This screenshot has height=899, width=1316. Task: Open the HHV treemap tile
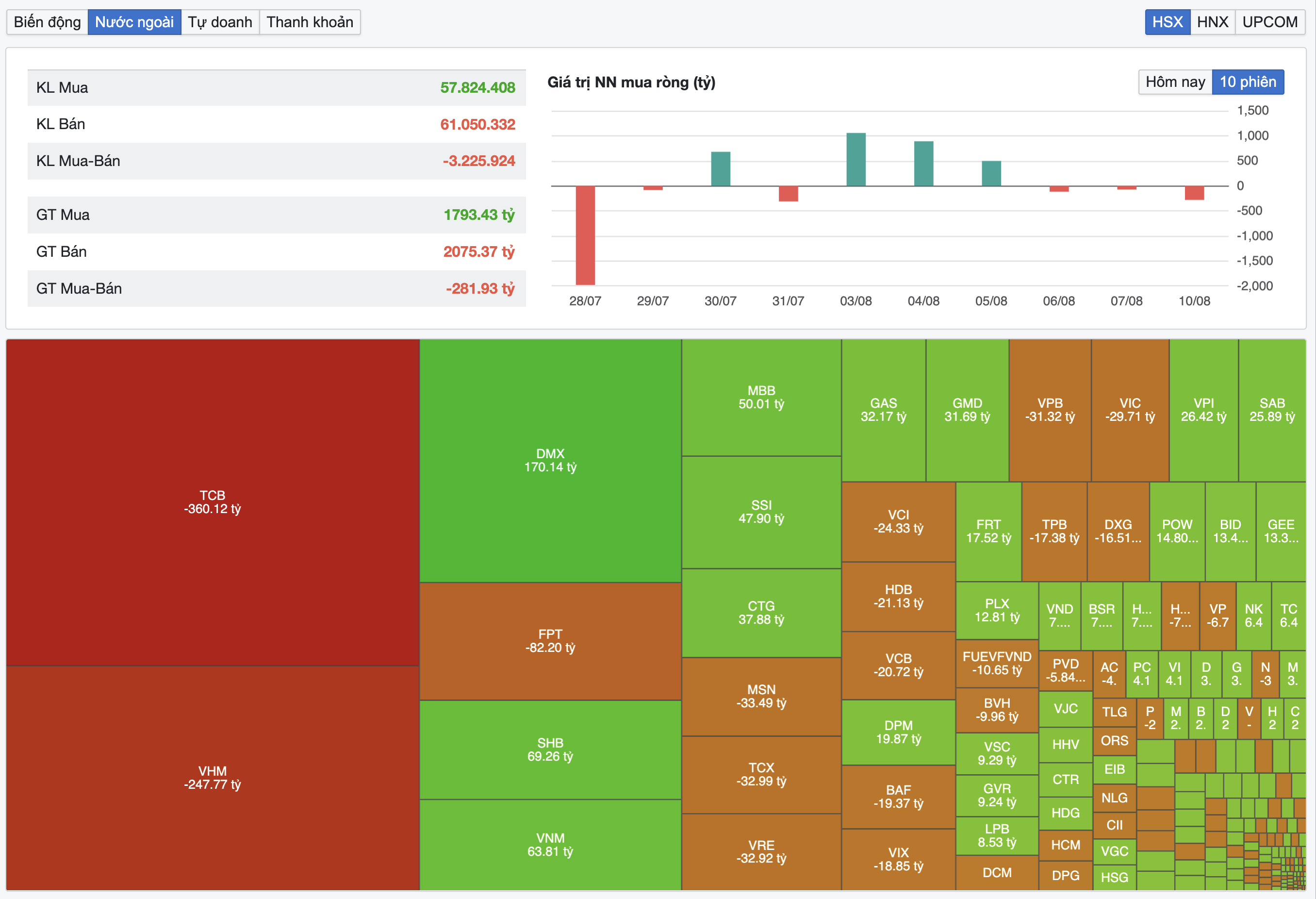pos(1066,745)
